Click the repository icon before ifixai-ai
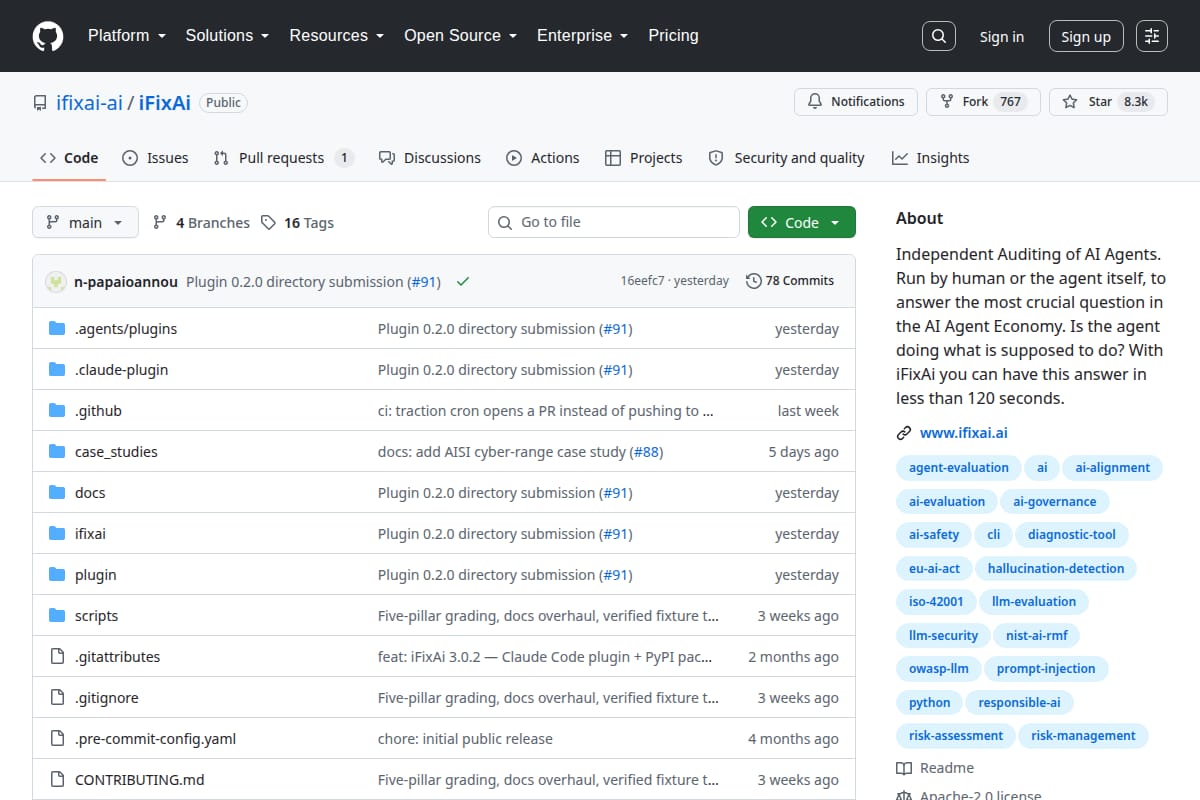Viewport: 1200px width, 800px height. tap(40, 103)
